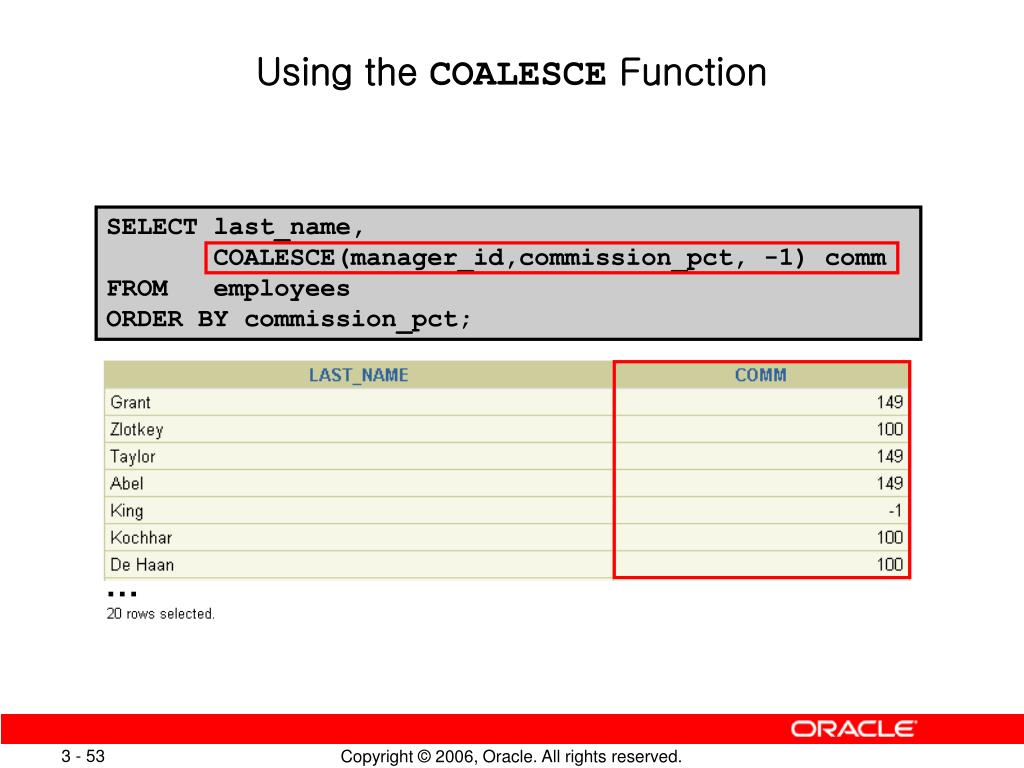Click the COALESCE(manager_id,commission_pct, -1) comm line

click(550, 258)
